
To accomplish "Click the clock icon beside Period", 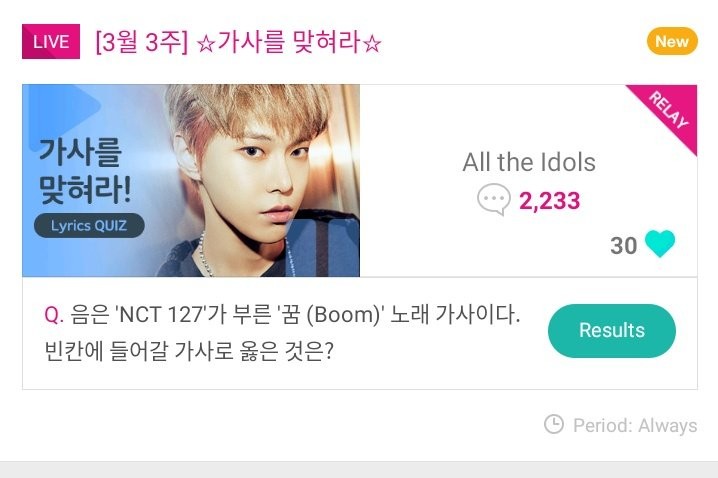I will [553, 425].
